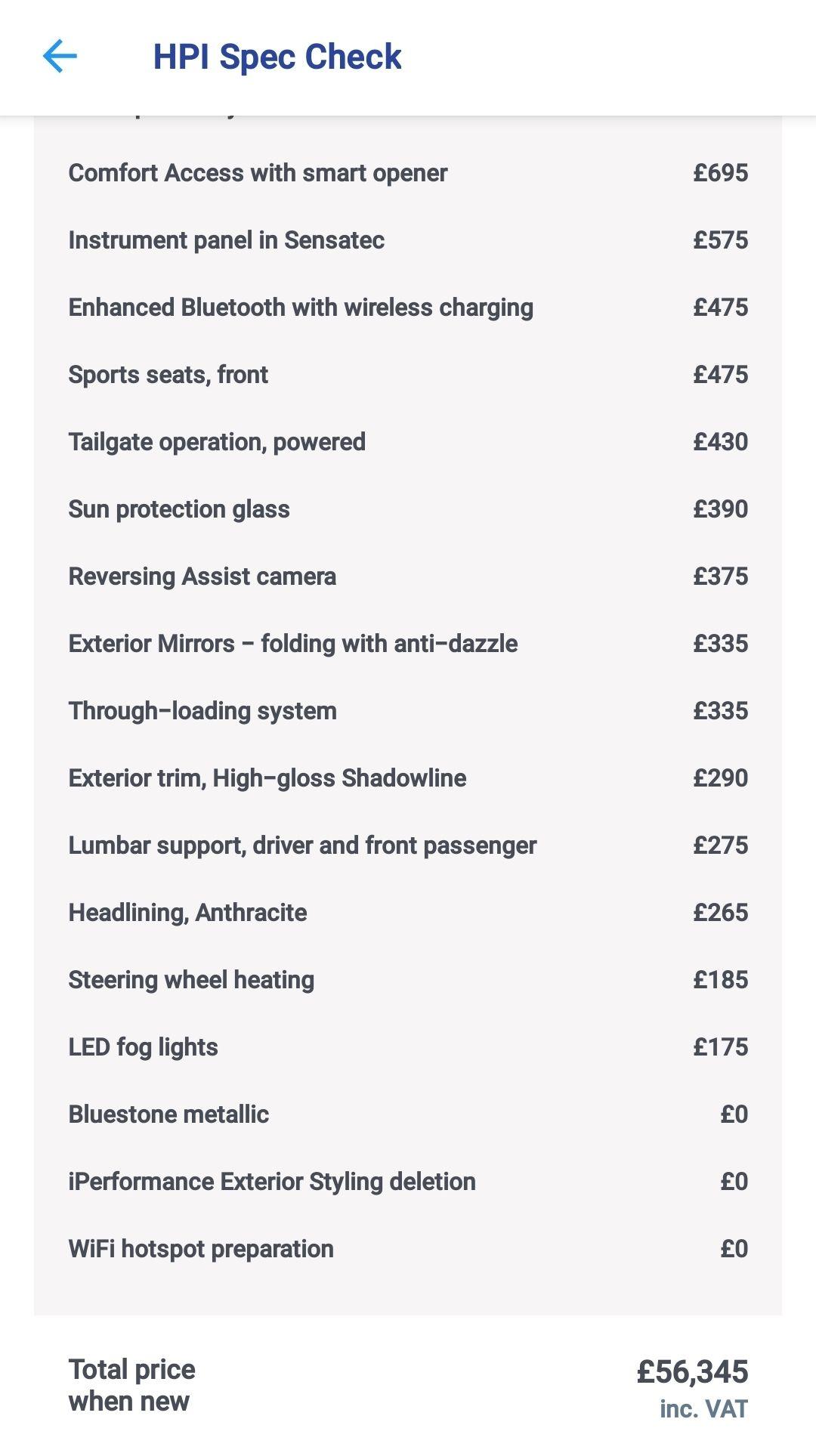Select Steering wheel heating row
This screenshot has height=1456, width=816.
(x=408, y=980)
